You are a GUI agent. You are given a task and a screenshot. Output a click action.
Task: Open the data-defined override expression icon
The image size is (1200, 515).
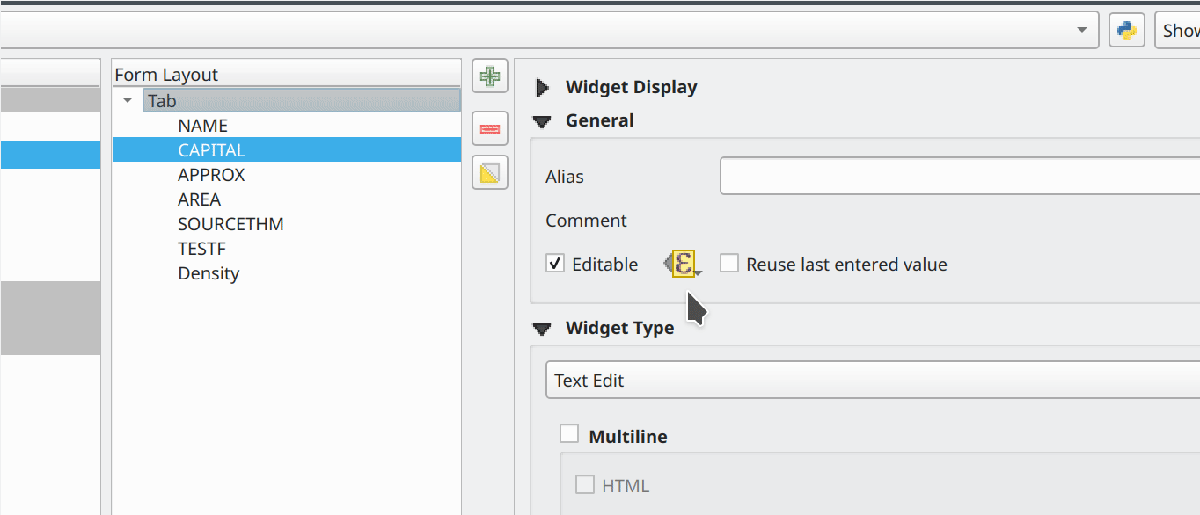tap(684, 265)
